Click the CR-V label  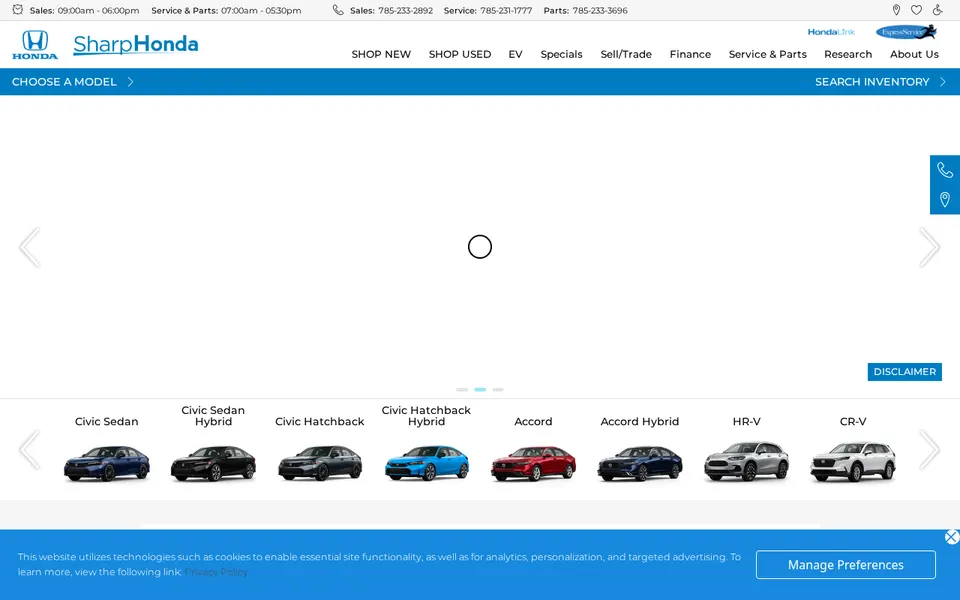pyautogui.click(x=853, y=421)
